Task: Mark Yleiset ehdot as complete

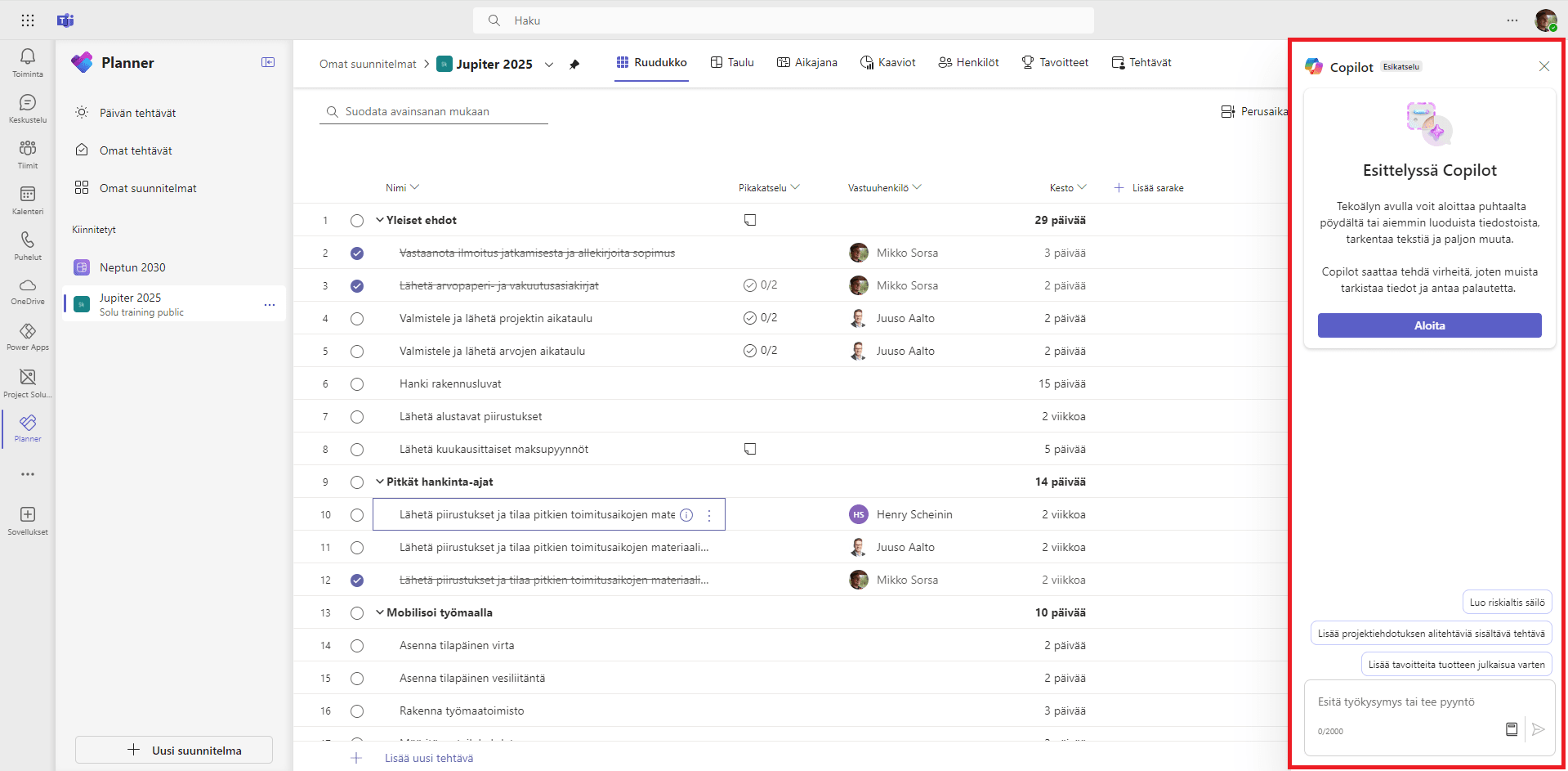Action: point(357,221)
